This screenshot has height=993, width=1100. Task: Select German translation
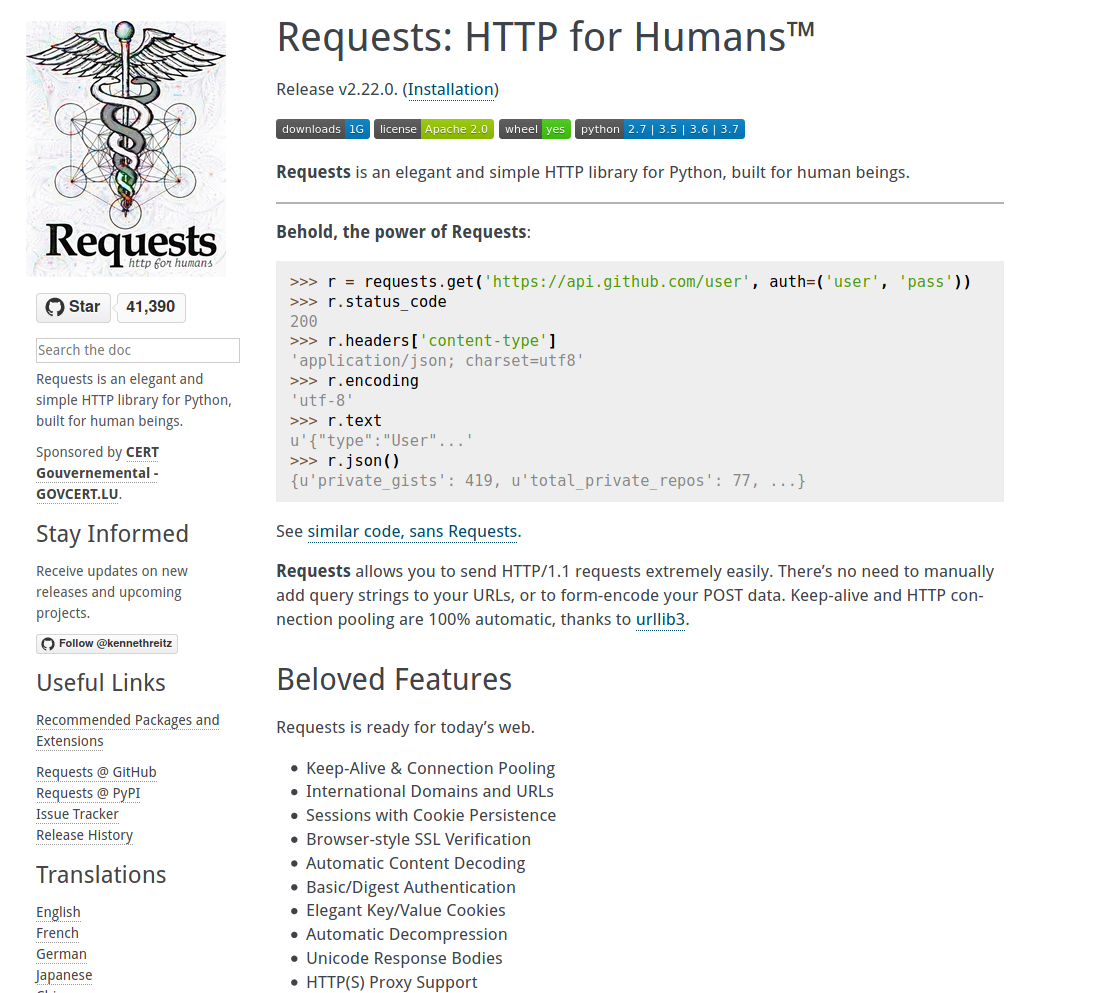pos(62,954)
